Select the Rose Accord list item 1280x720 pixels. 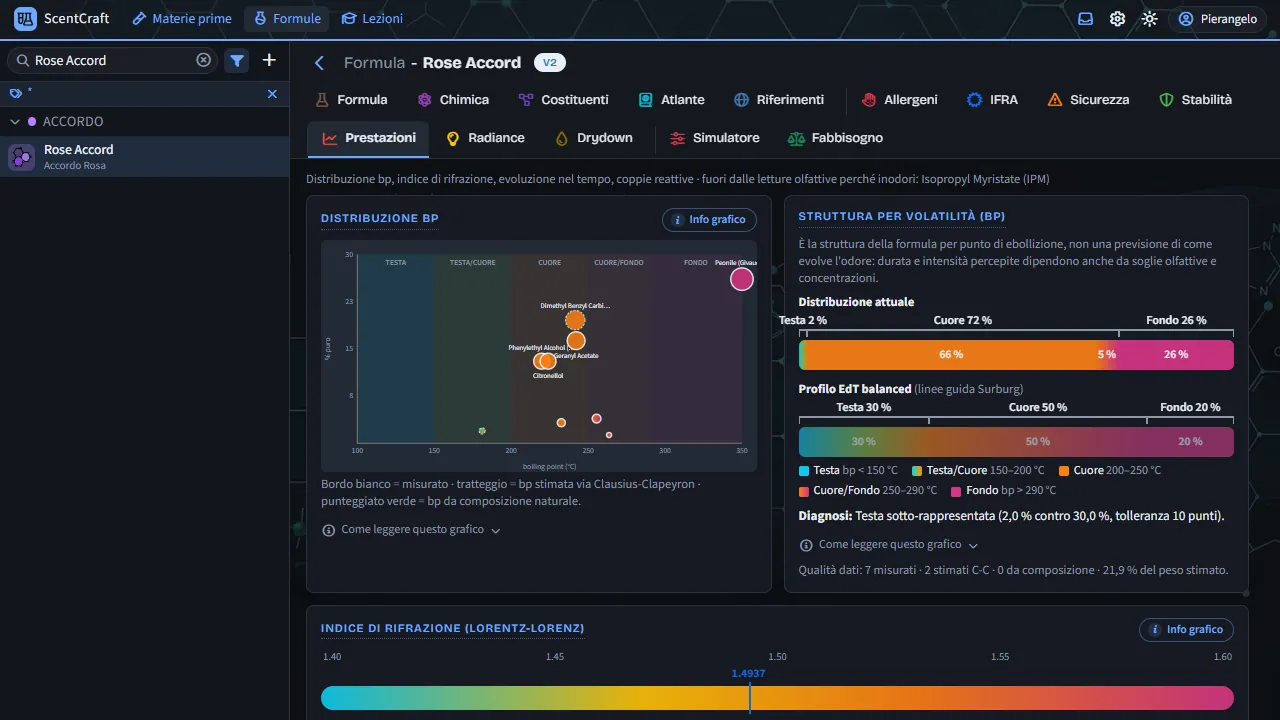(144, 157)
